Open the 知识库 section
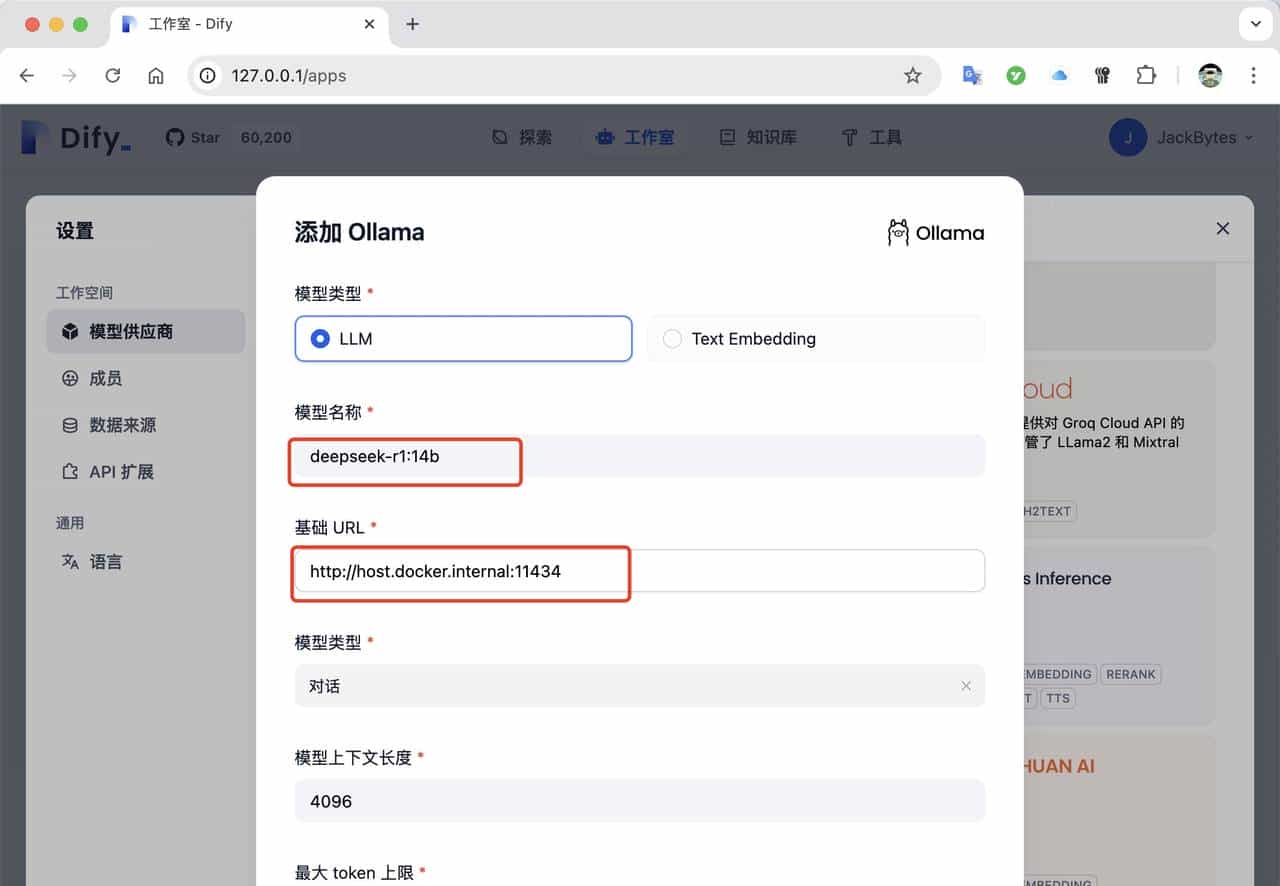Image resolution: width=1280 pixels, height=886 pixels. click(x=759, y=138)
